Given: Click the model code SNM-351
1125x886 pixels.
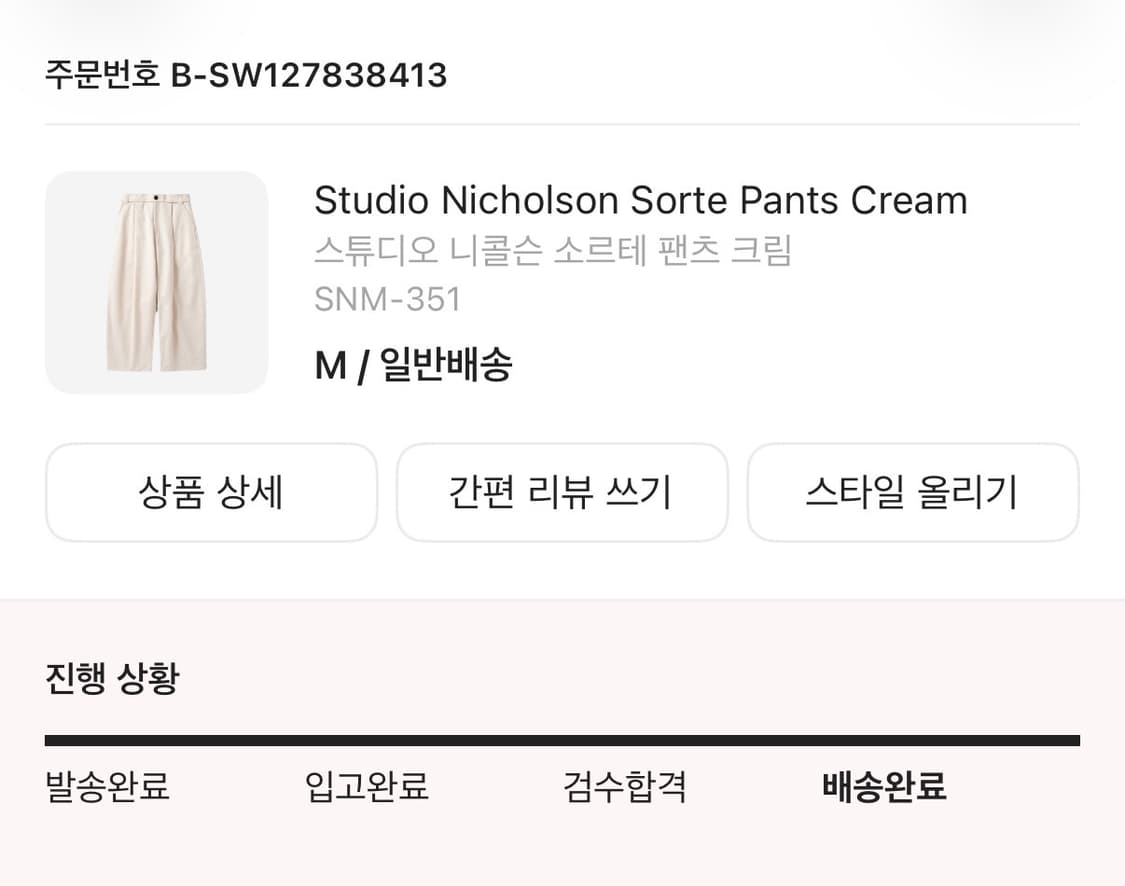Looking at the screenshot, I should tap(387, 299).
